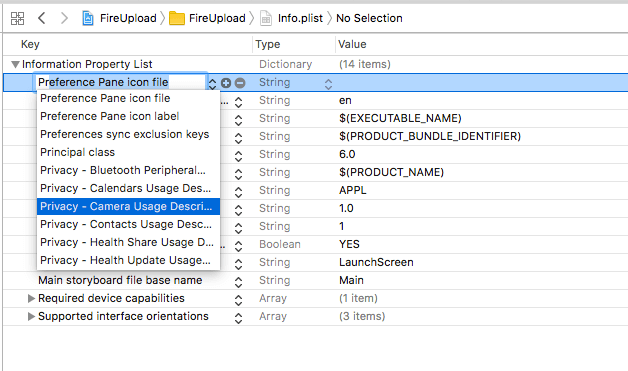Screen dimensions: 628x371
Task: Click the Info.plist file icon
Action: pos(266,18)
